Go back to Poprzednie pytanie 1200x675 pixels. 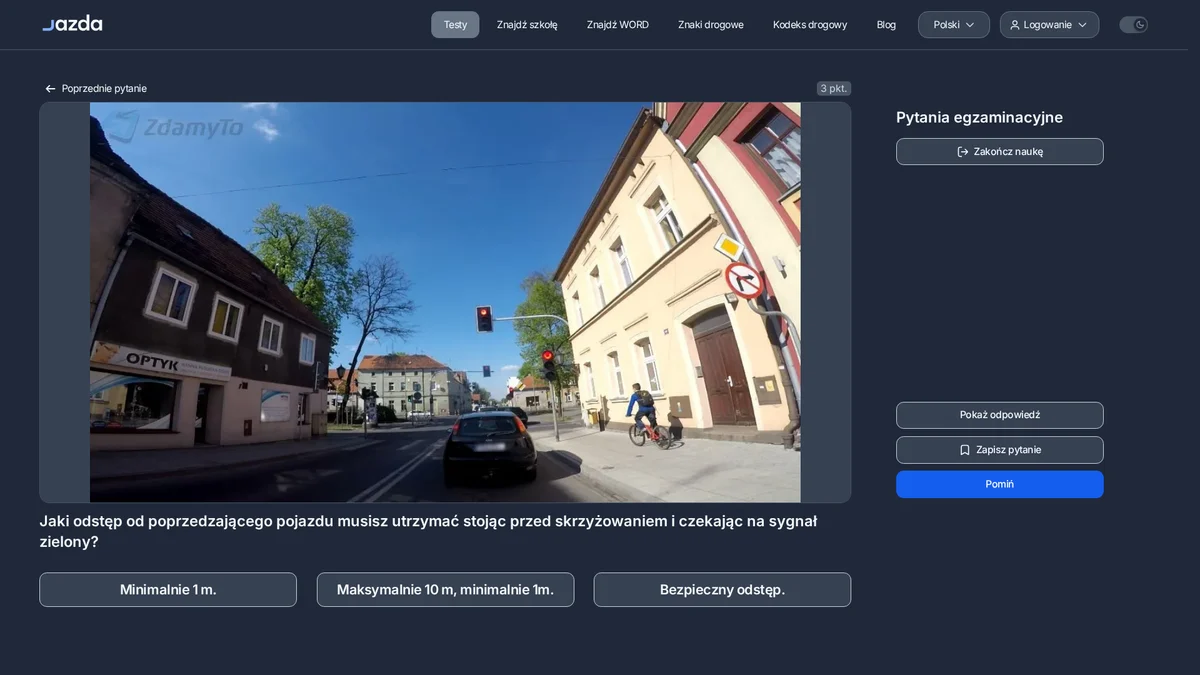(x=96, y=89)
